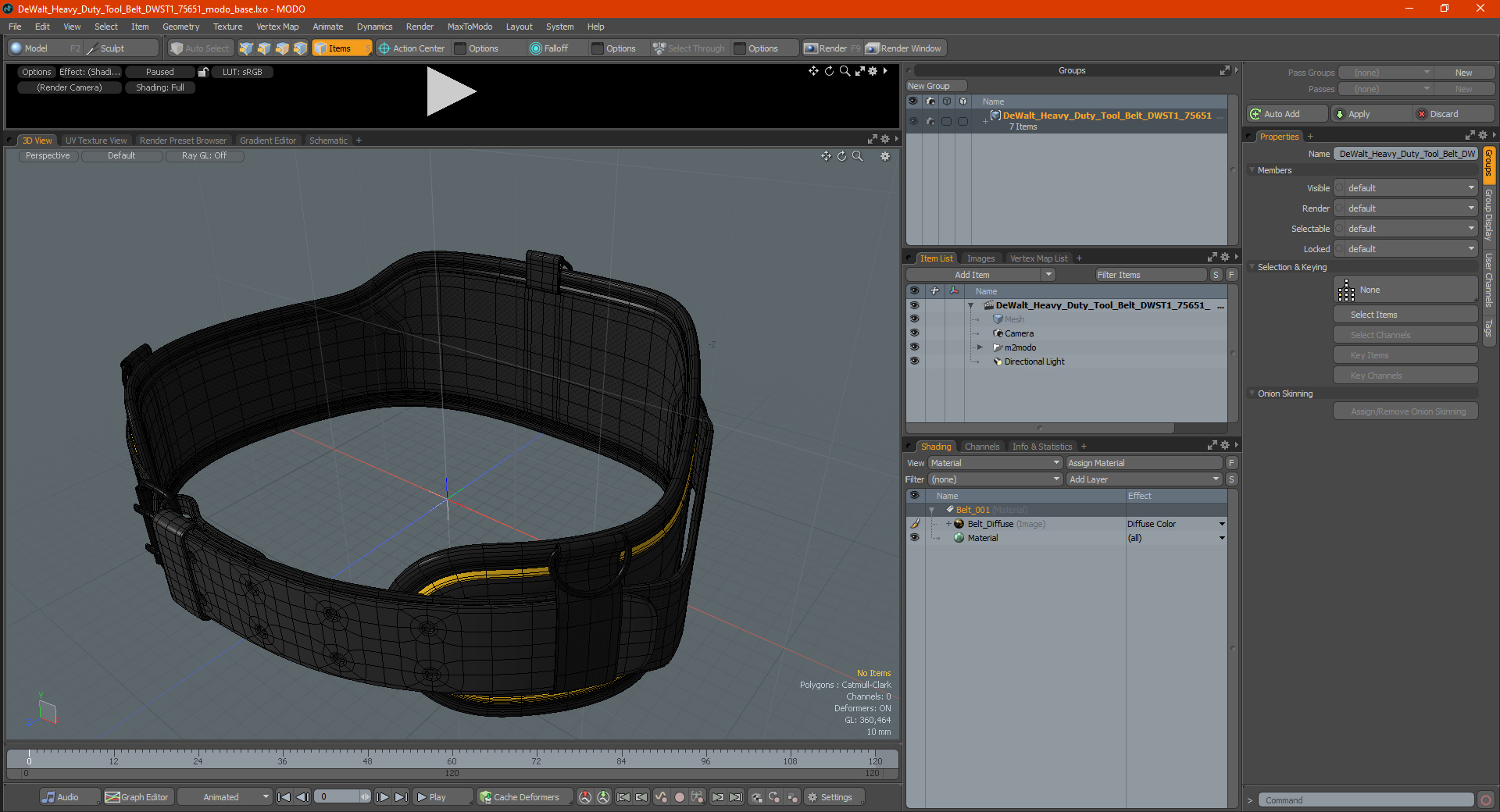Open Render dropdown in Properties
This screenshot has height=812, width=1500.
click(x=1405, y=208)
